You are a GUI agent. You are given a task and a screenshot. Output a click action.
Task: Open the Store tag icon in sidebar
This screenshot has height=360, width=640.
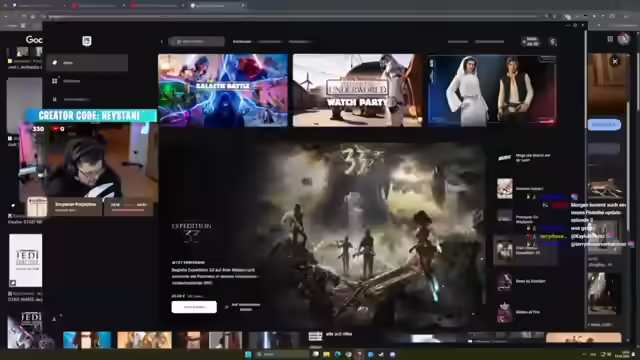pos(55,63)
